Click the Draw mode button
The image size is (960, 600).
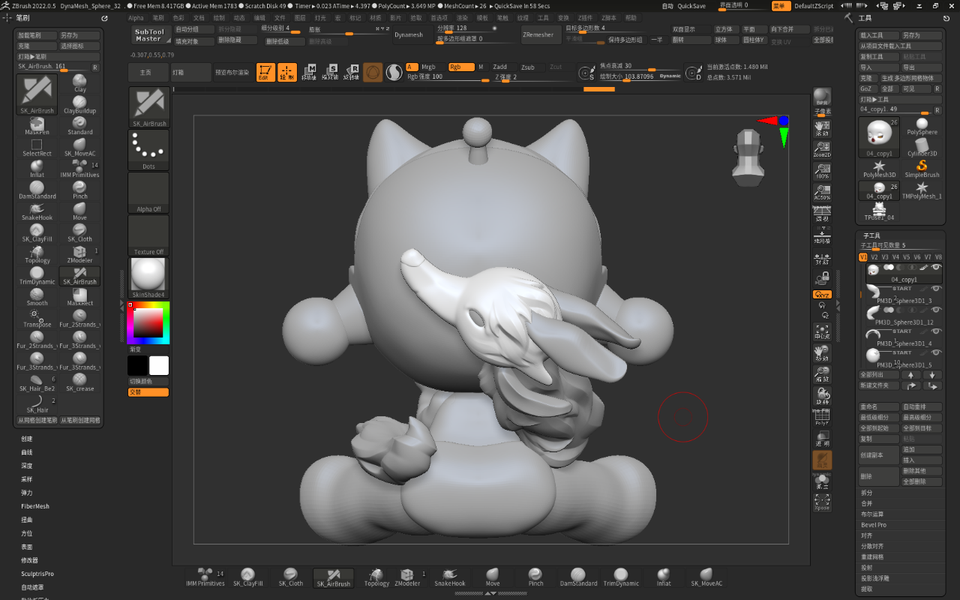point(287,72)
